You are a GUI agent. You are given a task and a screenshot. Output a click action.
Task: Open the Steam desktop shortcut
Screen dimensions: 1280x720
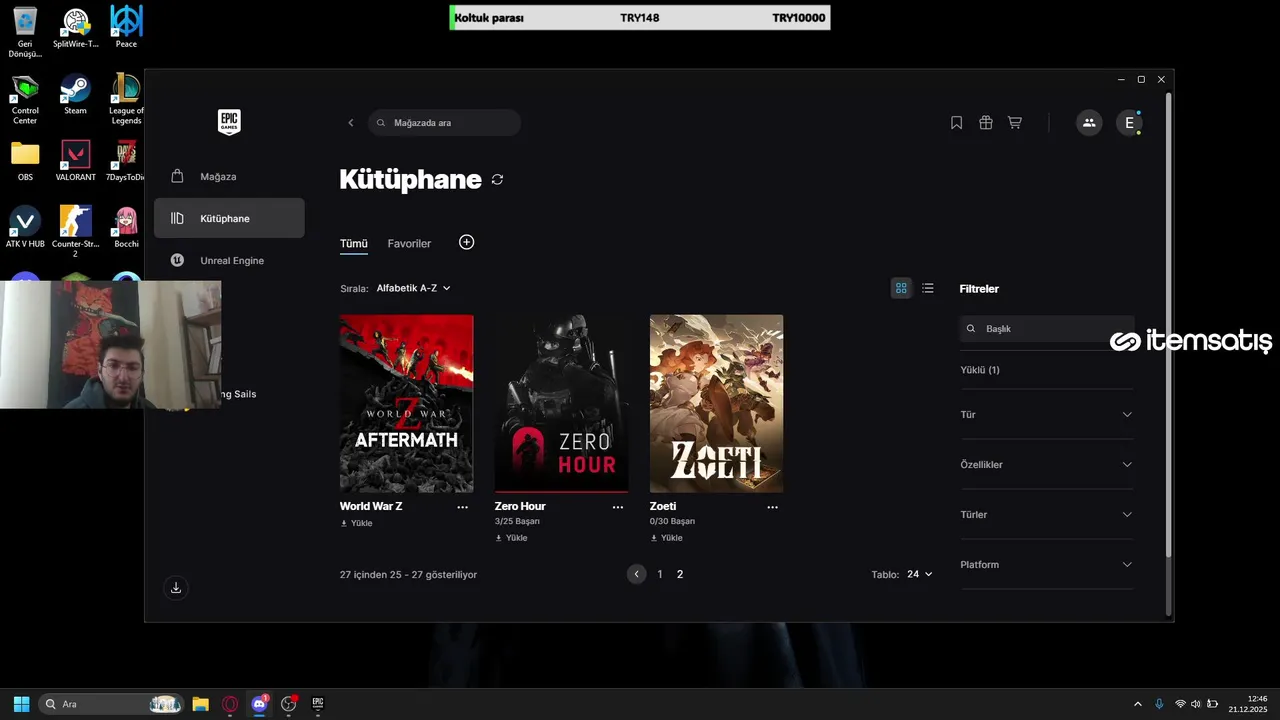point(76,94)
